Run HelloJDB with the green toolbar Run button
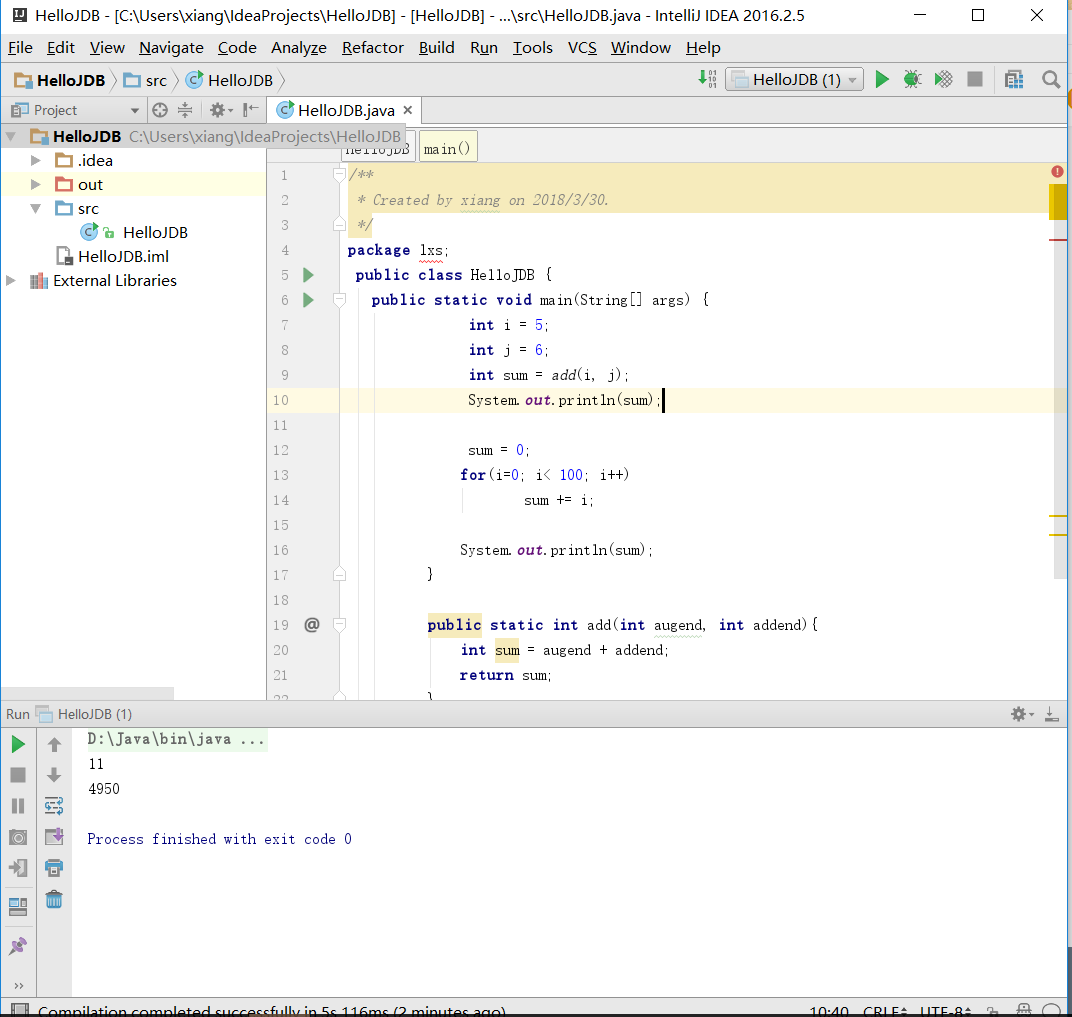Screen dimensions: 1072x1017 882,79
